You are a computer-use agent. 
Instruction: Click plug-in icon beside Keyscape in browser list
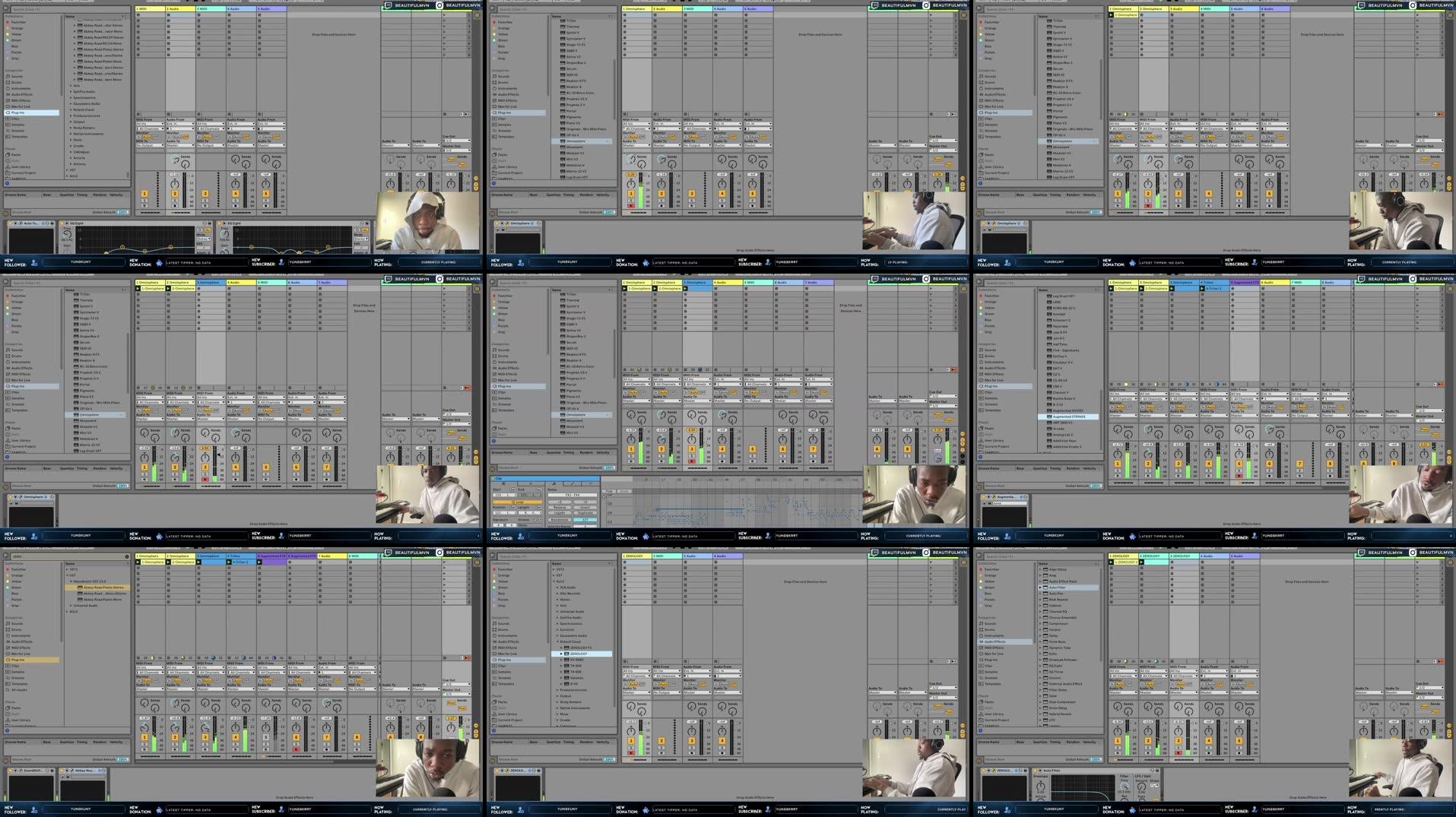click(x=1048, y=326)
